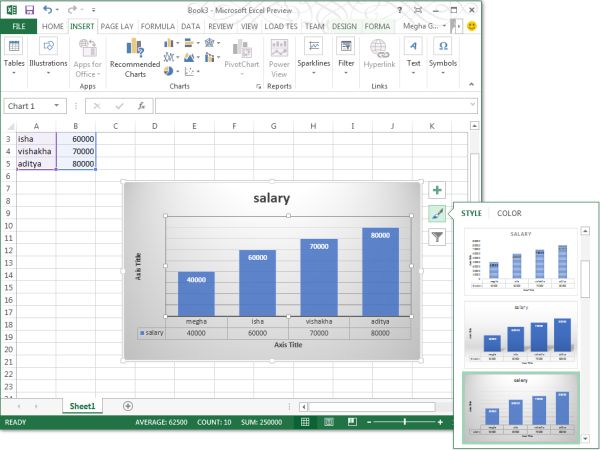Open the Insert Column Chart dropdown
This screenshot has height=450, width=600.
click(x=171, y=43)
